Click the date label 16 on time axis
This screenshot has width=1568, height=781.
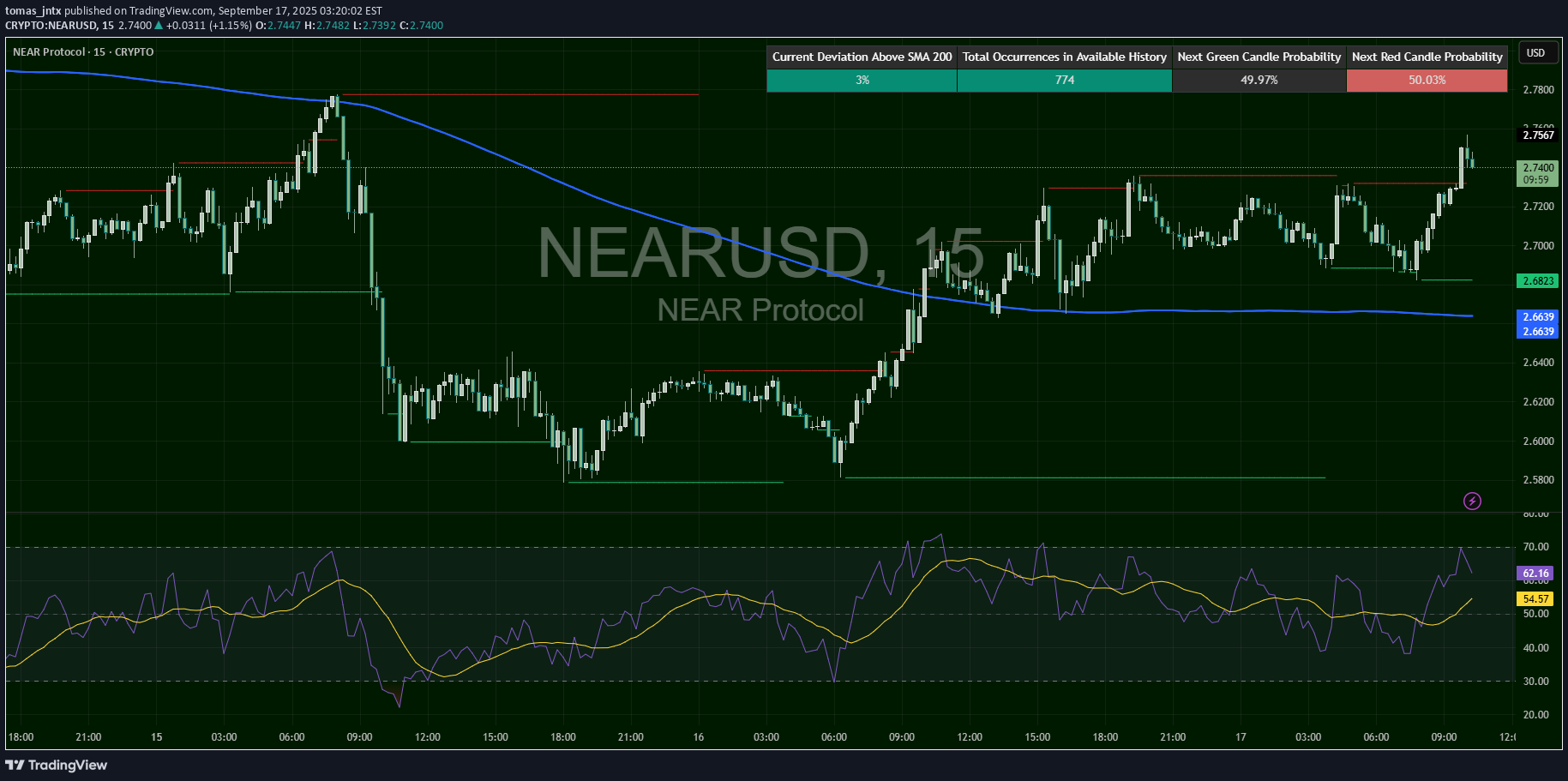[699, 737]
